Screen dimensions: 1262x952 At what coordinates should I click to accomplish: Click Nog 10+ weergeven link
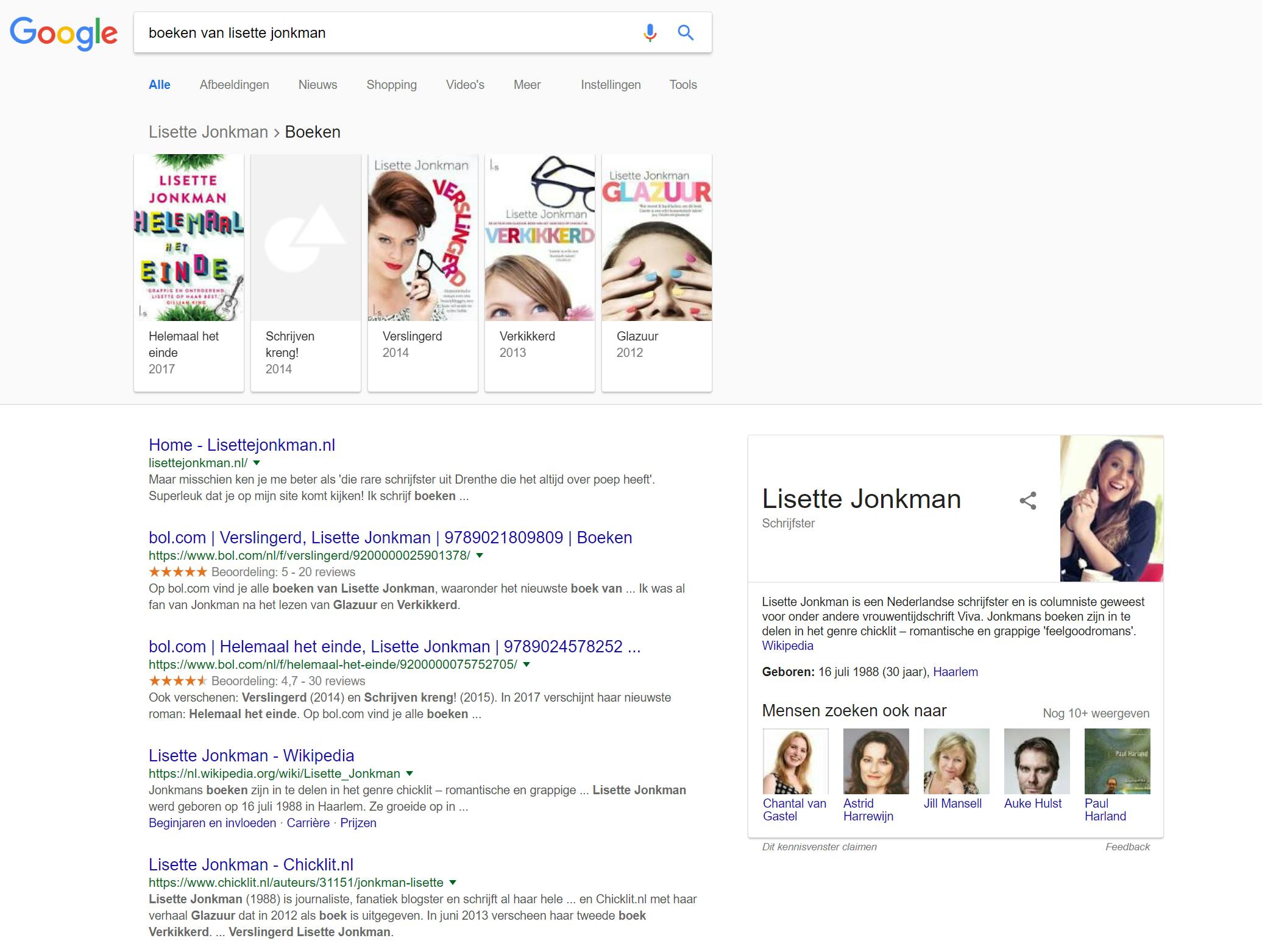(1096, 713)
